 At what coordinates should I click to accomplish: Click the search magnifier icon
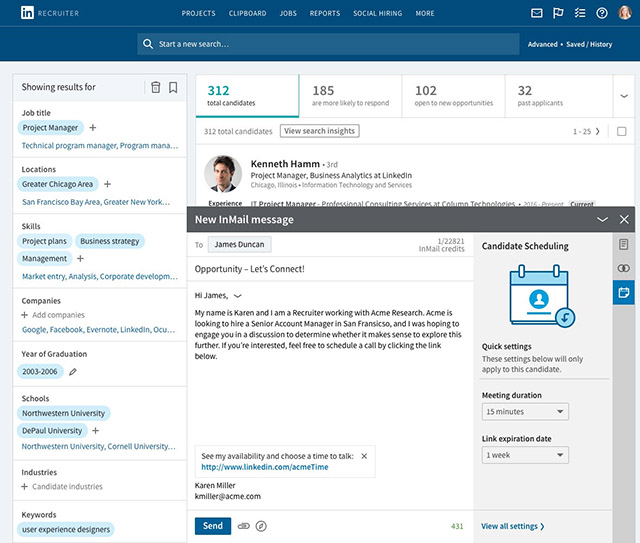[148, 44]
